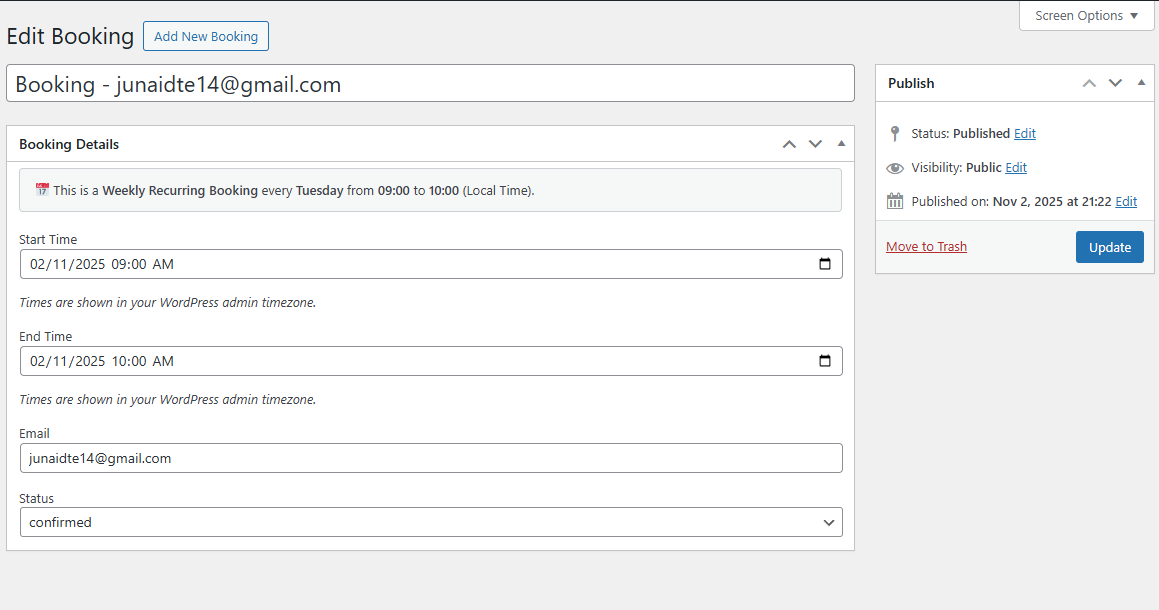1159x610 pixels.
Task: Click the booking title input field
Action: click(431, 83)
